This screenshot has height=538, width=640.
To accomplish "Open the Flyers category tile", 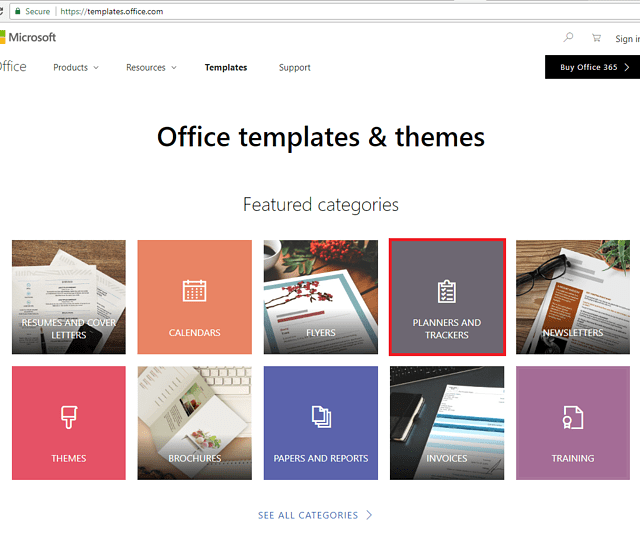I will coord(320,297).
